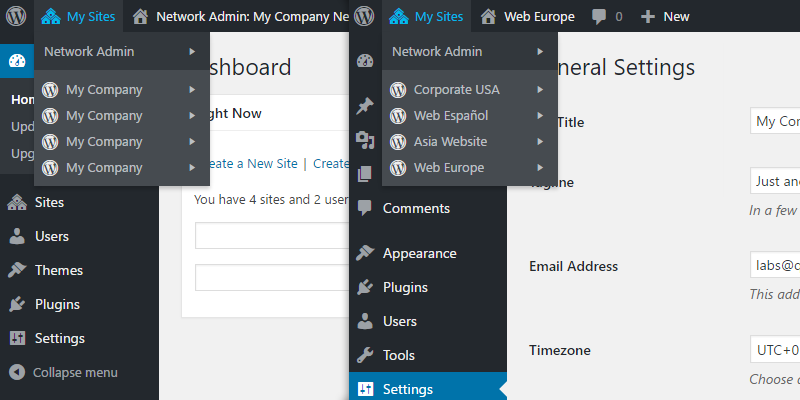Expand the Asia Website submenu arrow
Screen dimensions: 800x400
coord(540,142)
